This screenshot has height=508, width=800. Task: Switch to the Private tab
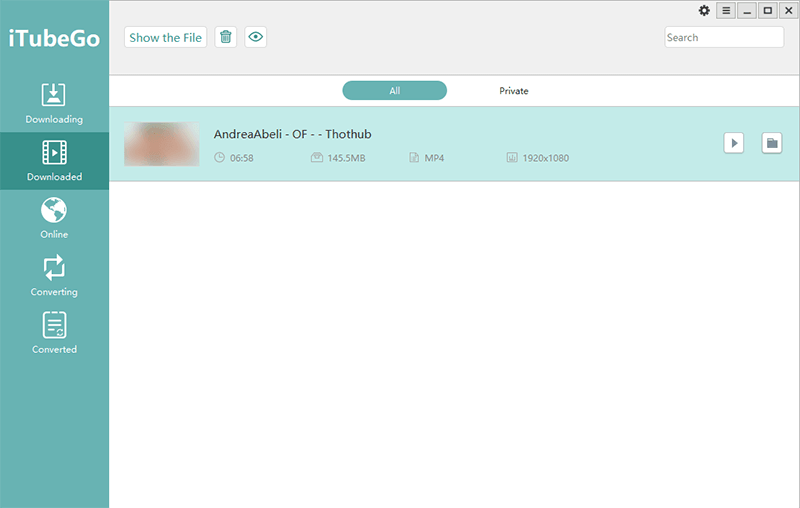514,91
